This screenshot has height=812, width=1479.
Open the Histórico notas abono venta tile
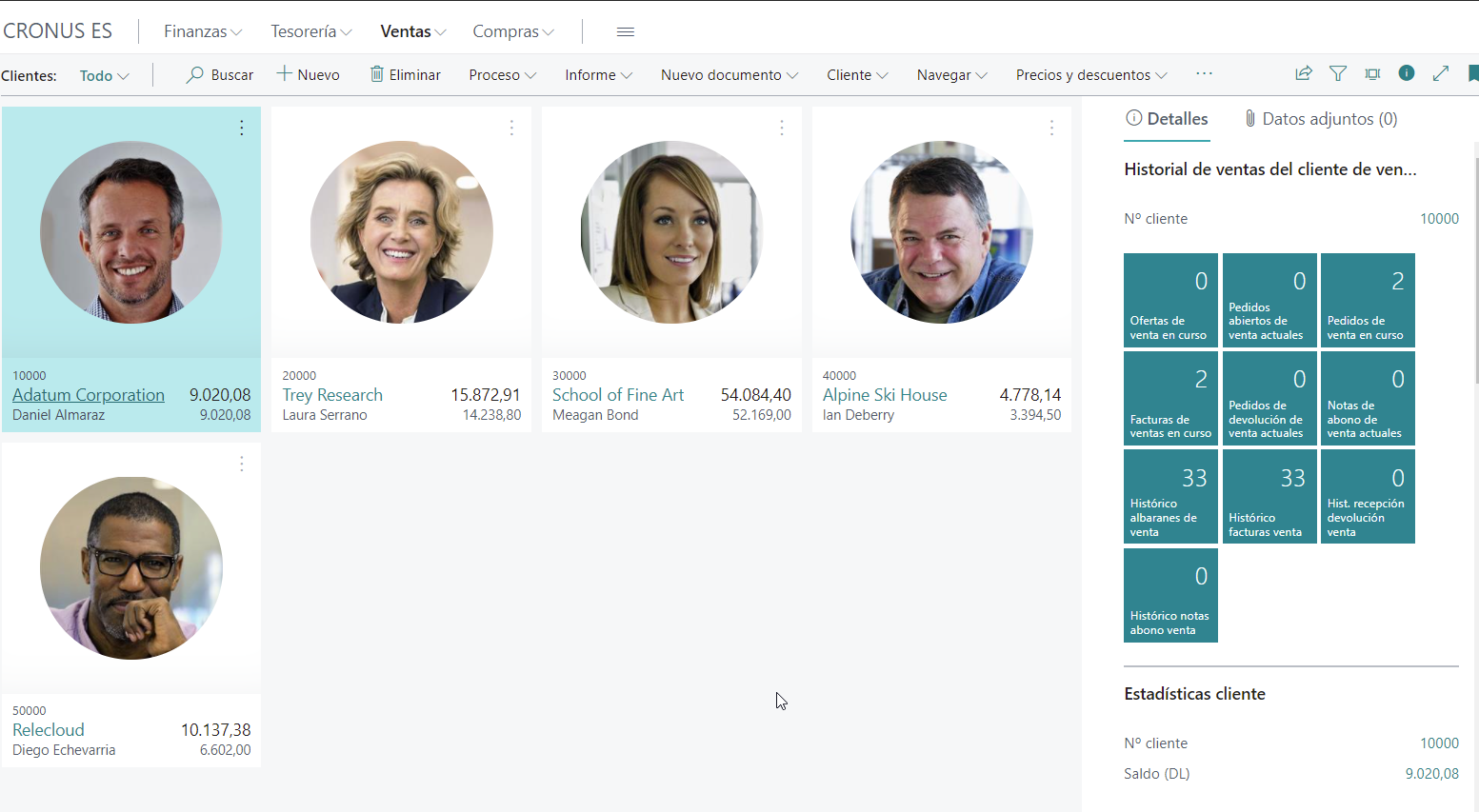click(1170, 595)
